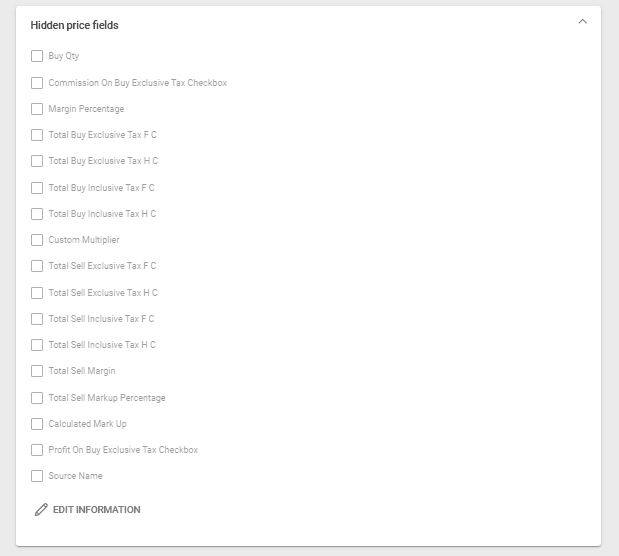Viewport: 619px width, 556px height.
Task: Toggle Profit On Buy Exclusive Tax Checkbox
Action: tap(37, 450)
